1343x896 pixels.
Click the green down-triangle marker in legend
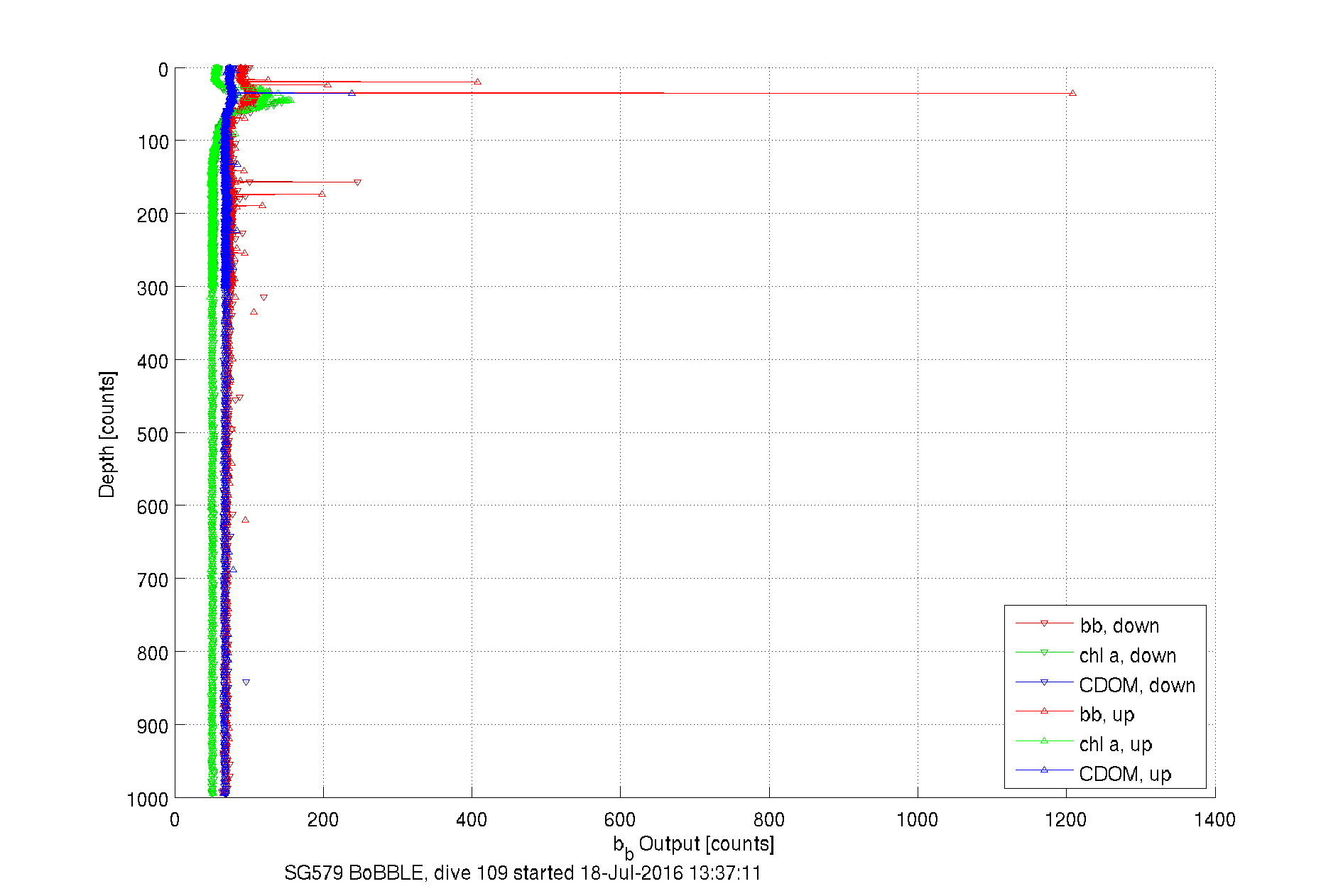click(x=1044, y=652)
